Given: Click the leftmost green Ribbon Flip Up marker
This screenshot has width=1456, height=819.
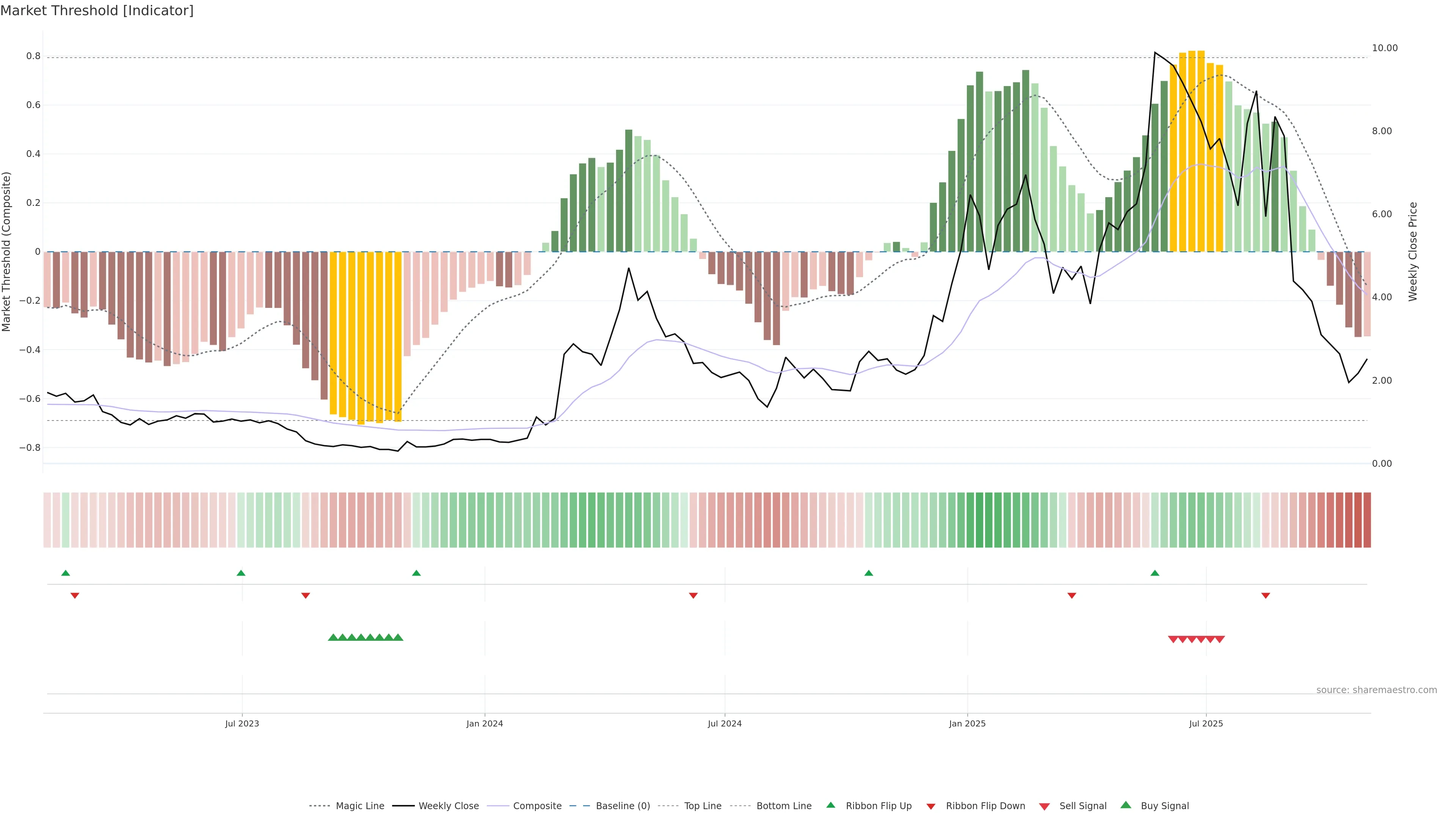Looking at the screenshot, I should 66,573.
